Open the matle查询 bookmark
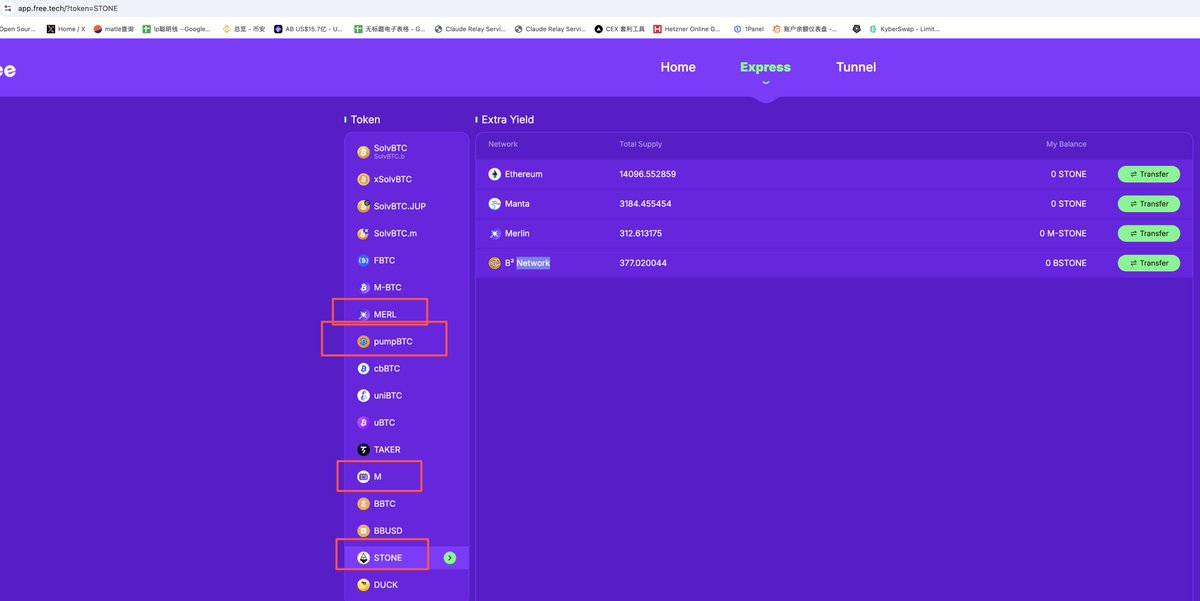The image size is (1200, 601). tap(113, 29)
